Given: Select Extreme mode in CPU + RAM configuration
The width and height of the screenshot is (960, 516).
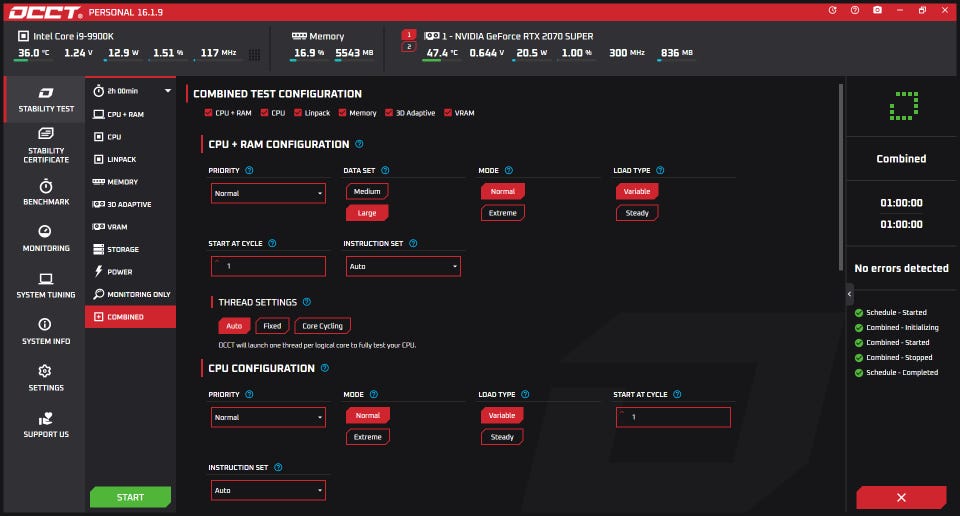Looking at the screenshot, I should pos(503,213).
